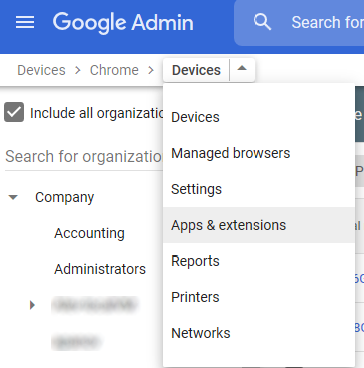Open the hamburger main menu
This screenshot has width=364, height=368.
(x=25, y=22)
